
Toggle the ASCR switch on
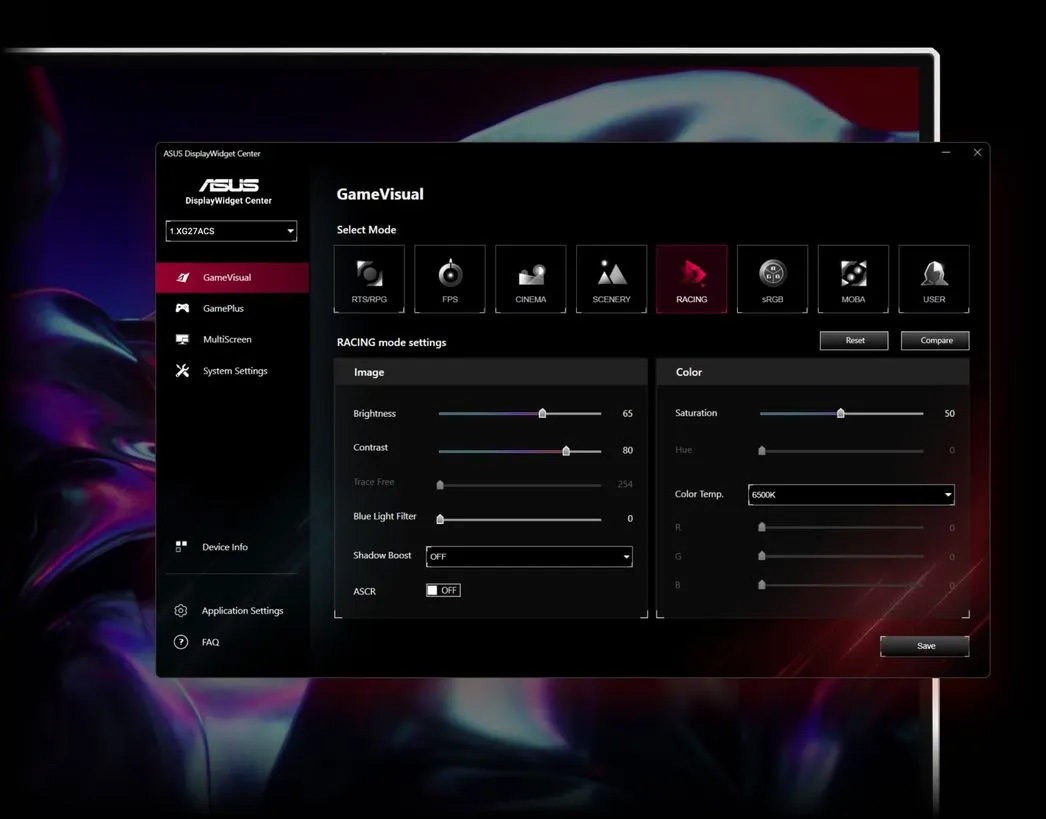[x=443, y=590]
